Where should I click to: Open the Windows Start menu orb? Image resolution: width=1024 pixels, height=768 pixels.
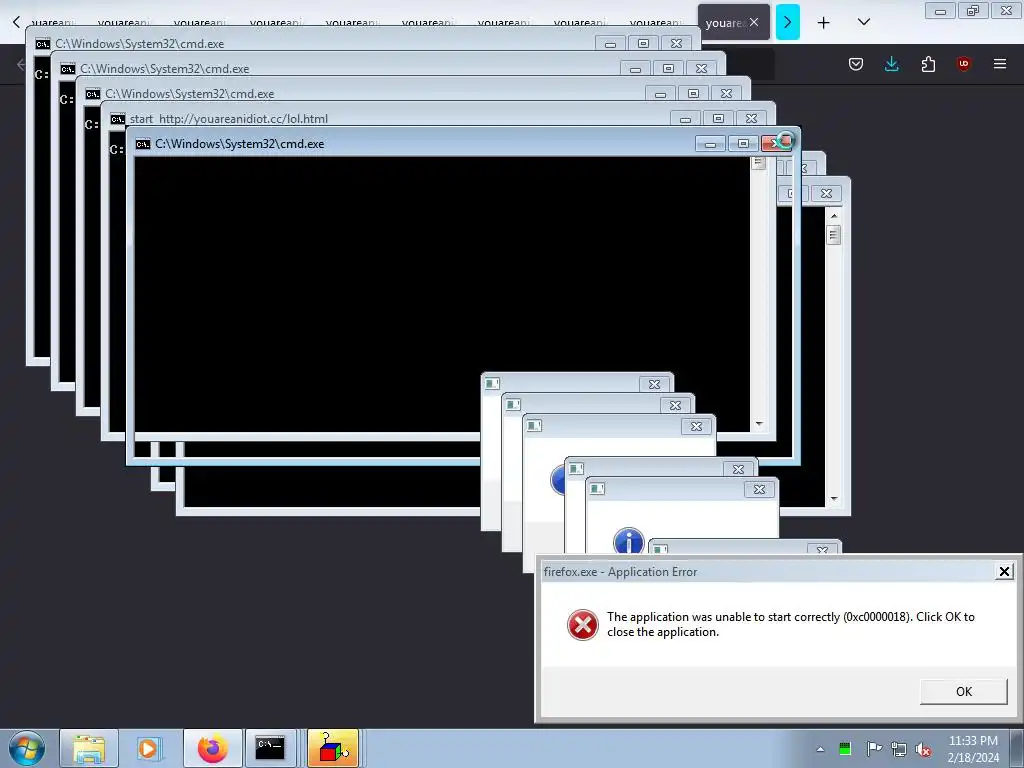(27, 748)
